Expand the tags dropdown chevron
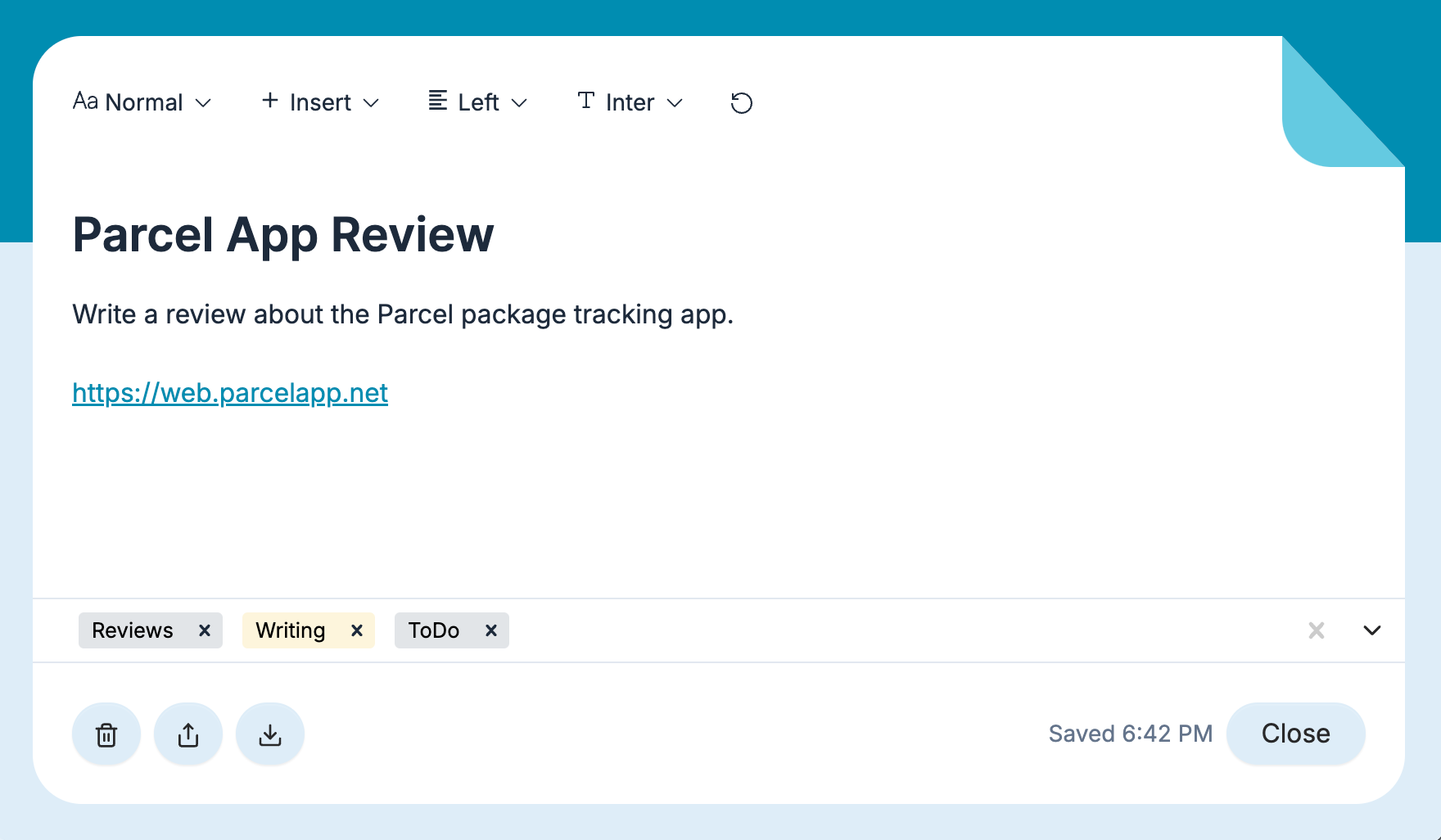Screen dimensions: 1441x840 pos(1372,630)
